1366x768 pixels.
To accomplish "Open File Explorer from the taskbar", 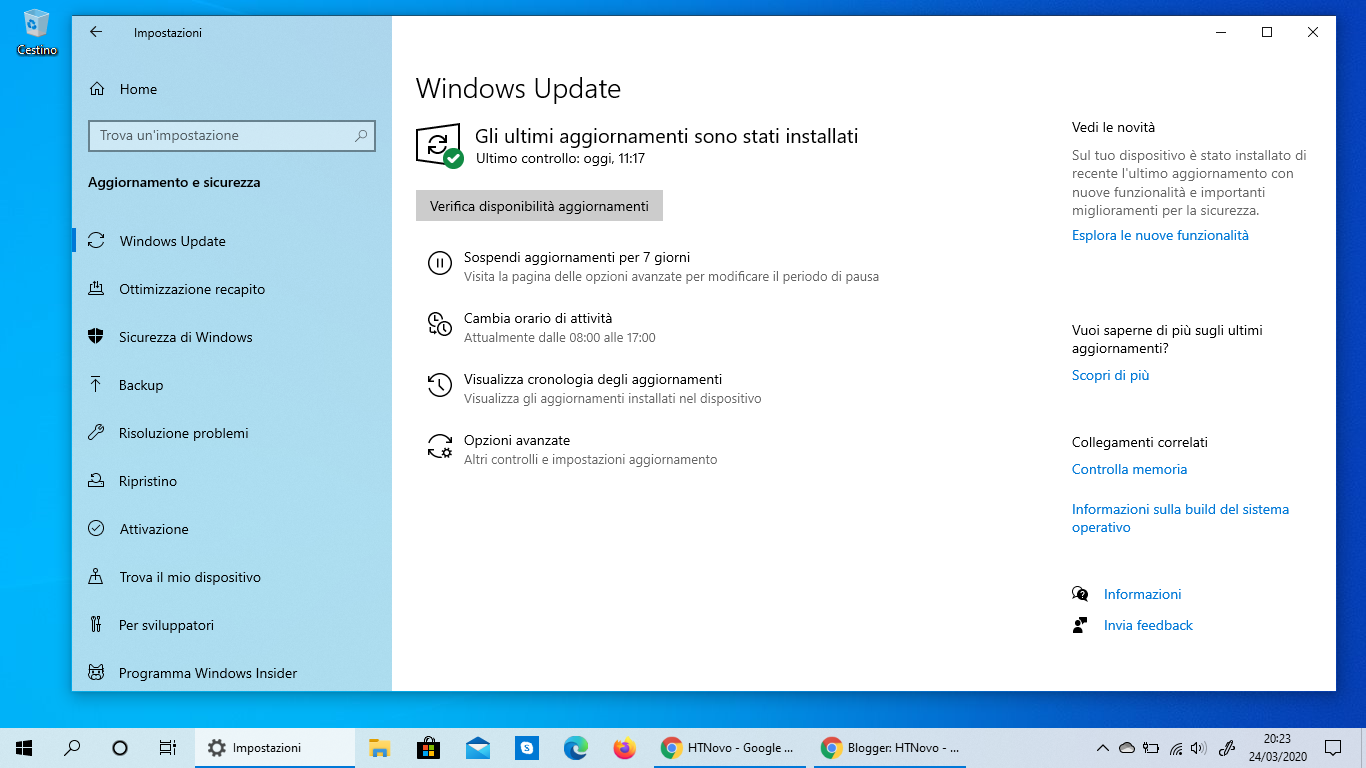I will tap(379, 748).
